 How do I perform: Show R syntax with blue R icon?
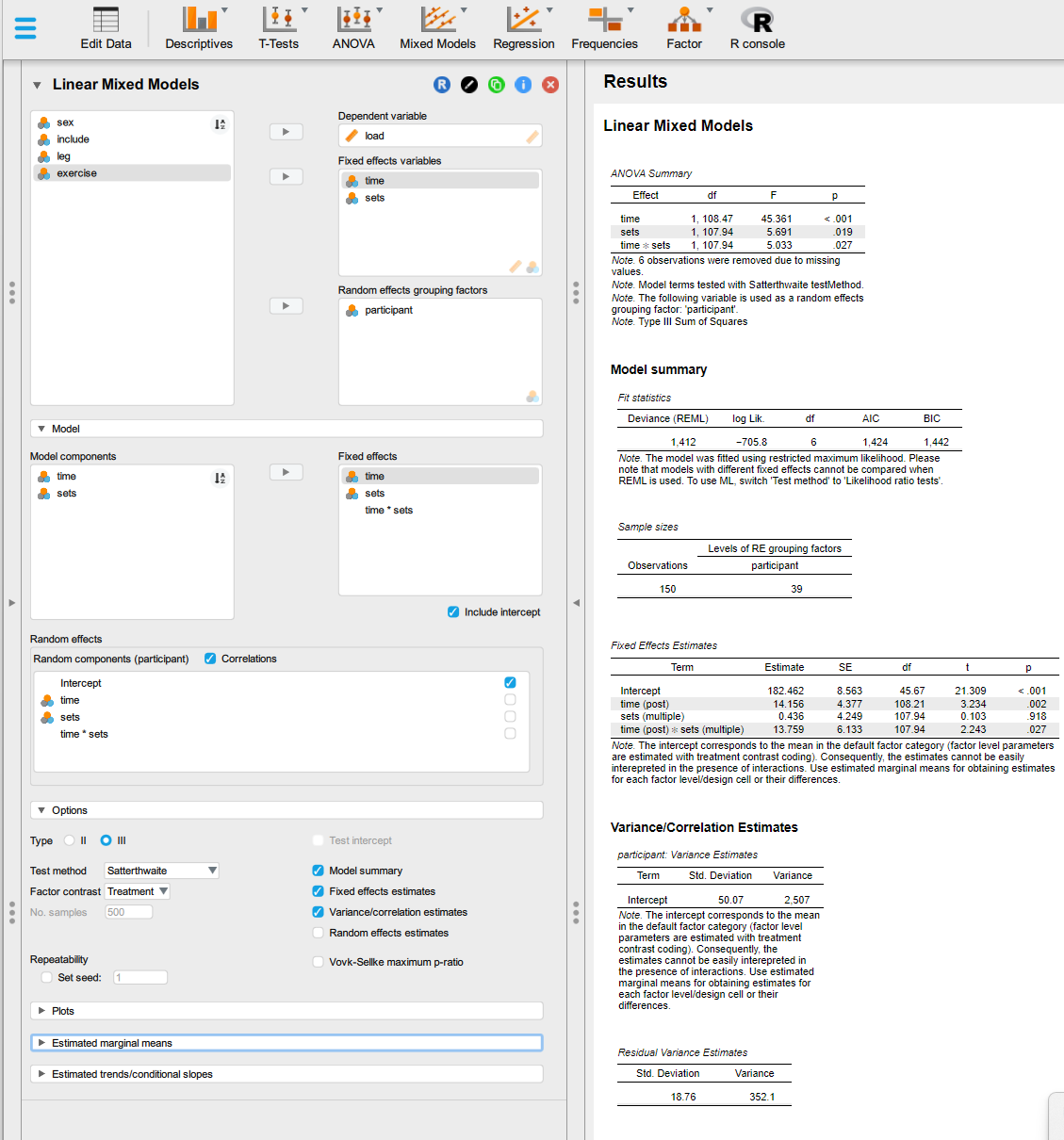pos(442,85)
